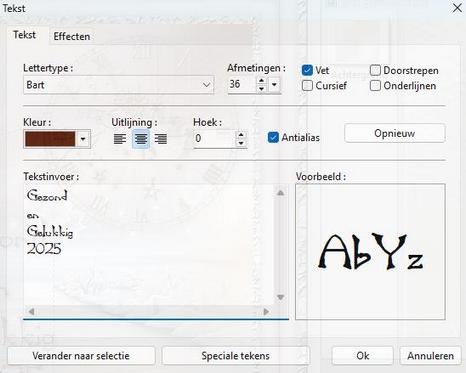The image size is (466, 373).
Task: Click the word Gelukkig in text input
Action: (x=50, y=231)
